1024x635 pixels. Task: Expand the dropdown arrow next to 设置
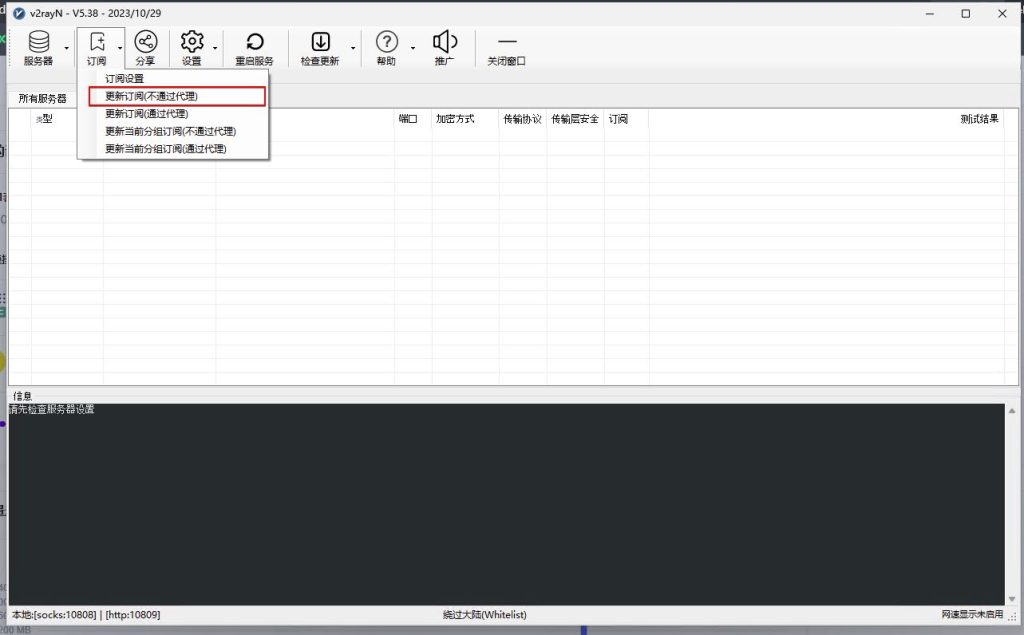tap(215, 48)
